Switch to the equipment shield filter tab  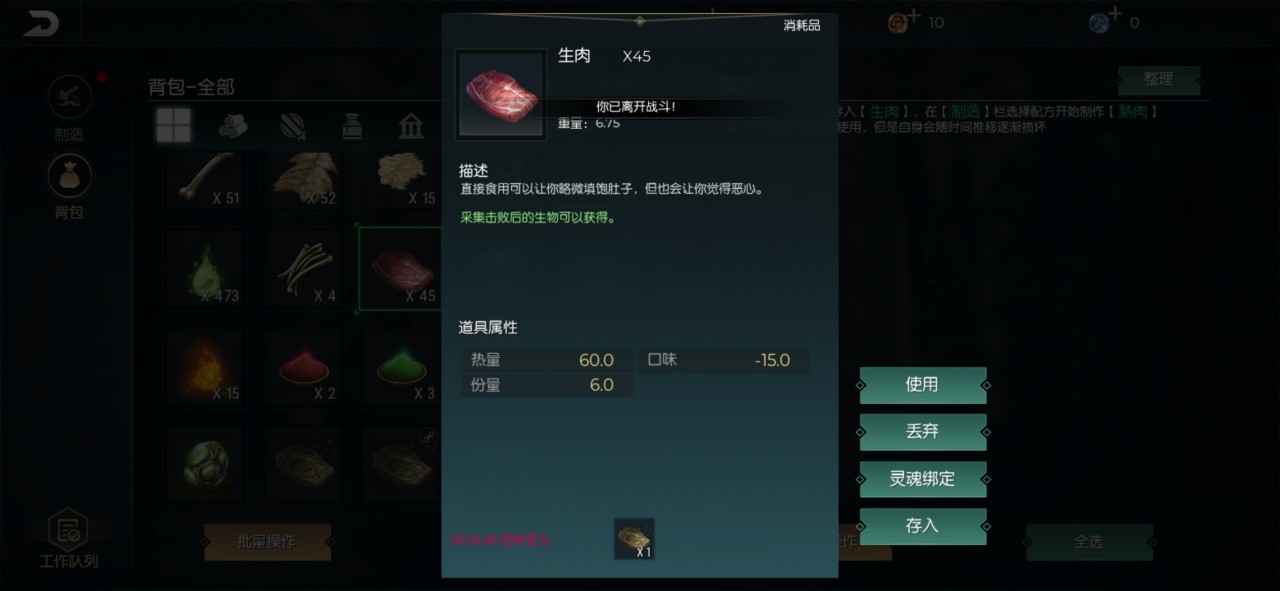[x=293, y=126]
